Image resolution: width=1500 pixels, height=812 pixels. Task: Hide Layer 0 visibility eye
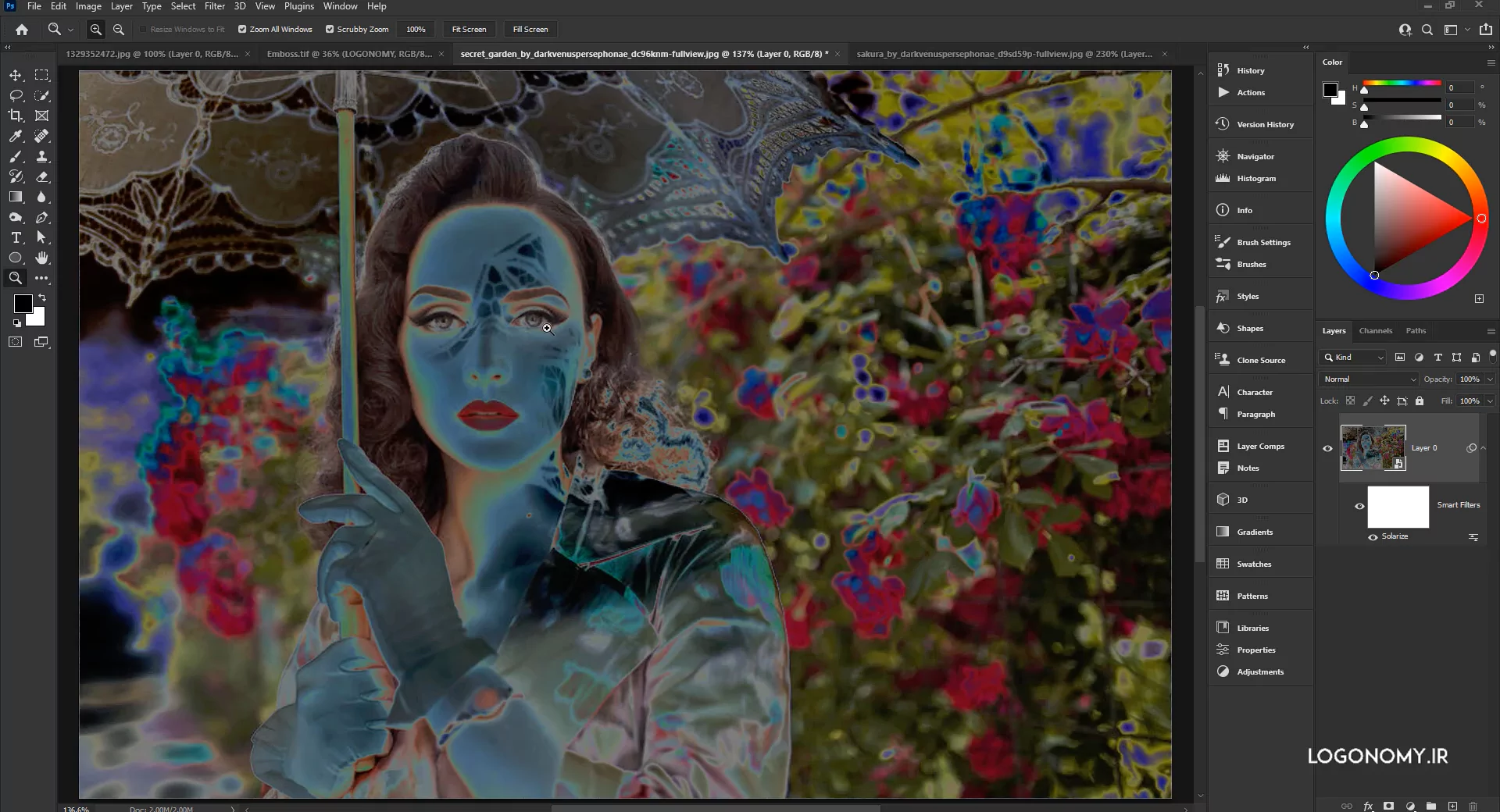[1327, 448]
